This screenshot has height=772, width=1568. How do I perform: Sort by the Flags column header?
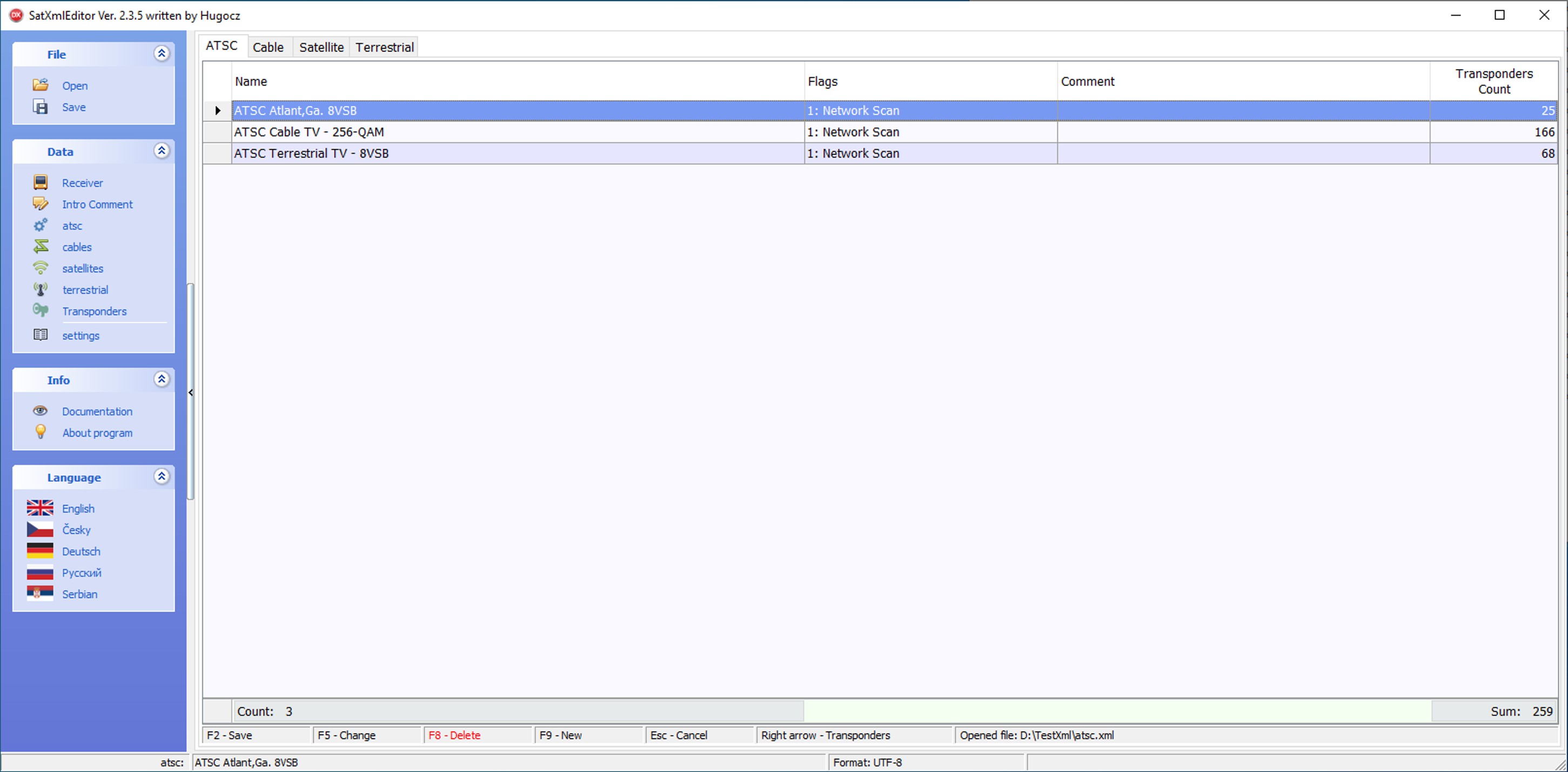pos(930,81)
